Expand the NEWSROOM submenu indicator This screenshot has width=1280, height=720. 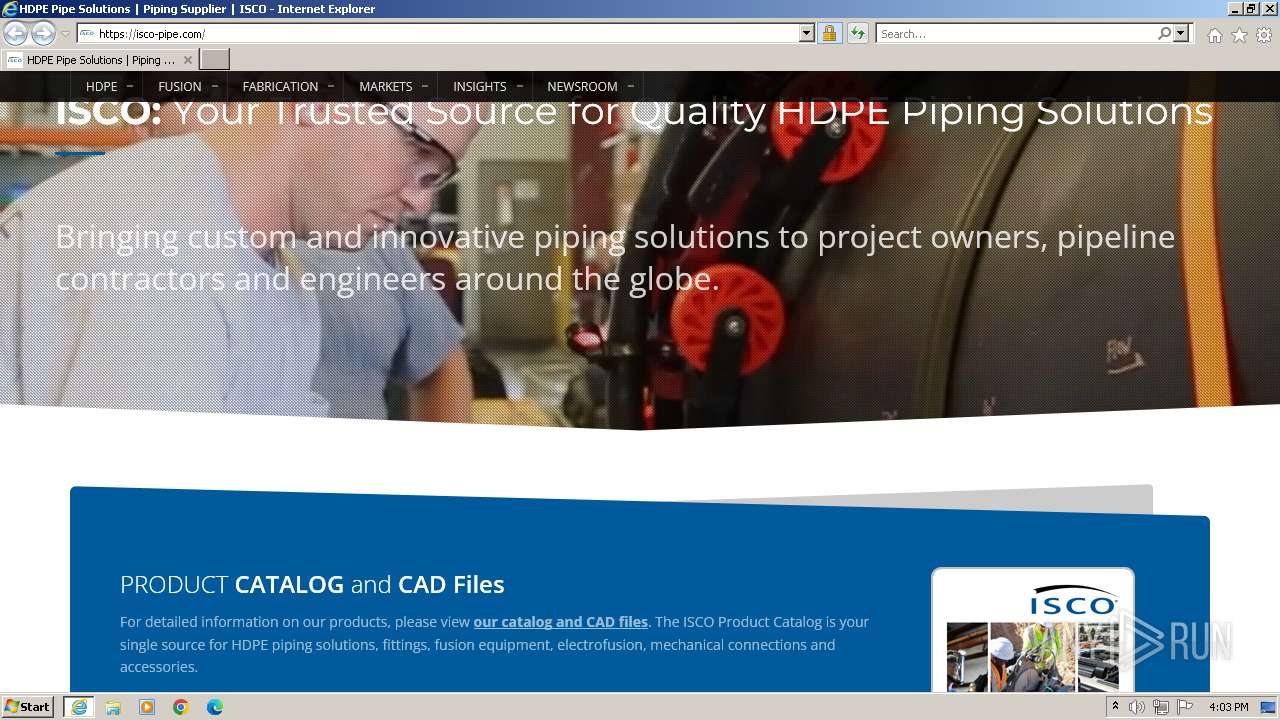(630, 86)
